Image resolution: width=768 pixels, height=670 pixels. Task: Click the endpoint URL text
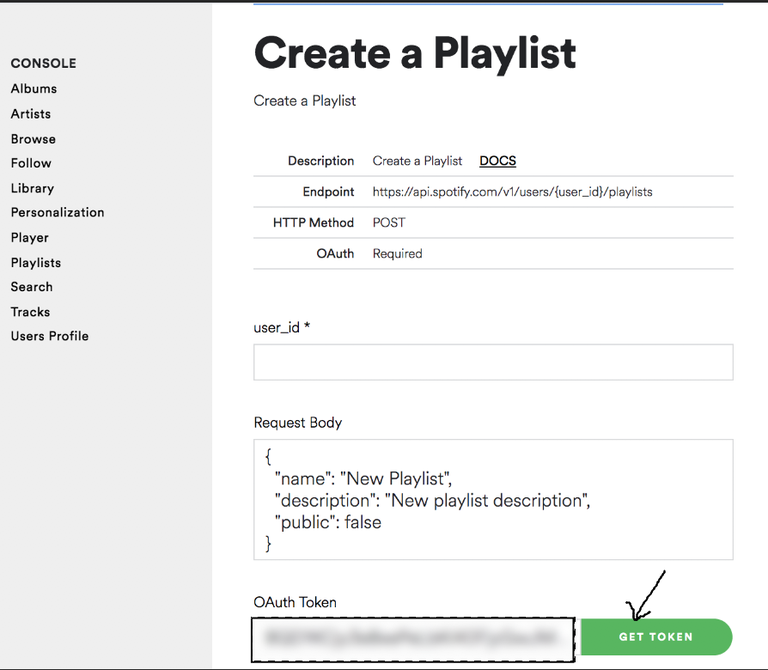click(512, 191)
